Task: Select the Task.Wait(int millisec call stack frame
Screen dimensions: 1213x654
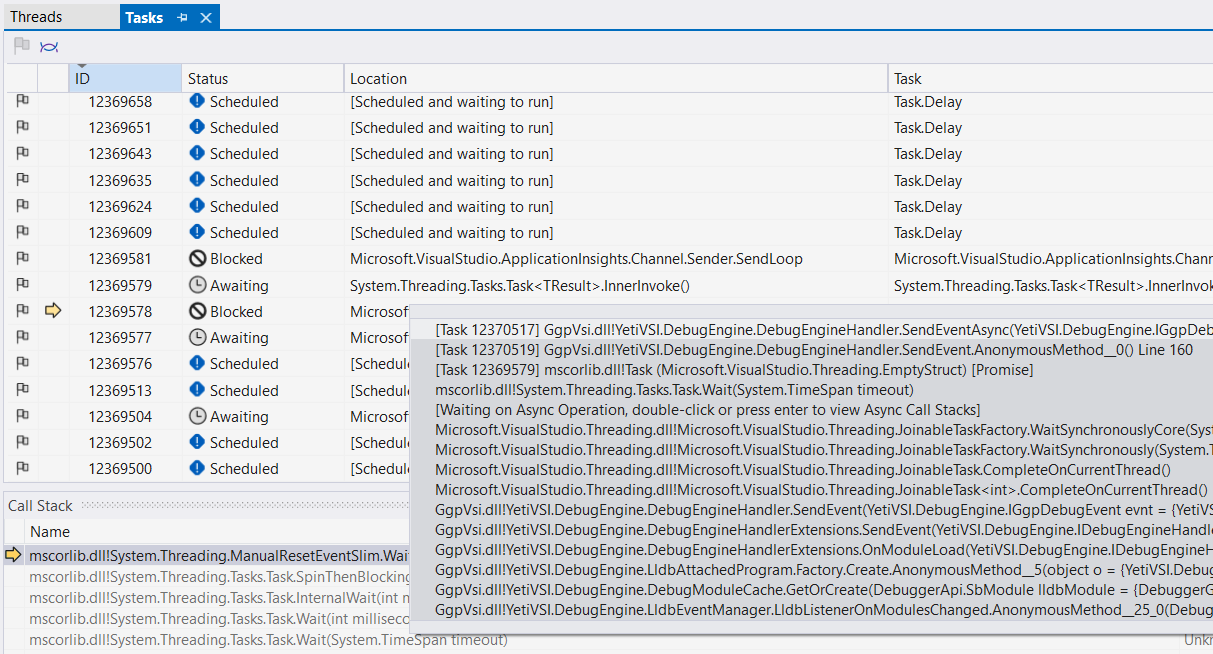Action: 220,619
